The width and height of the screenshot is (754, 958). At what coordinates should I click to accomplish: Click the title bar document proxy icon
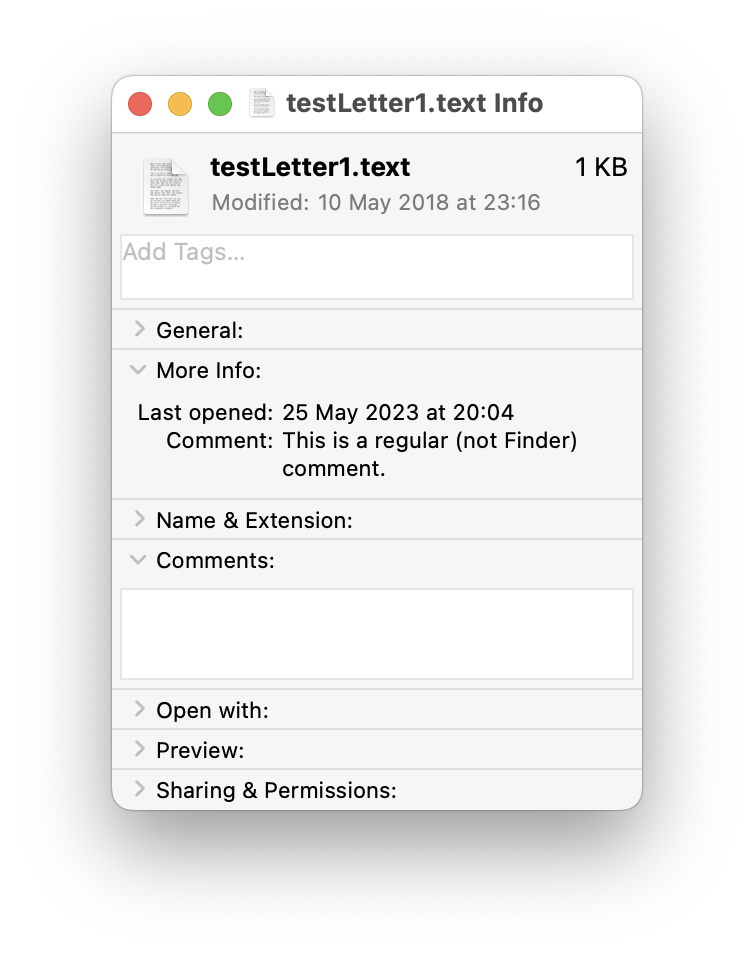[x=262, y=103]
